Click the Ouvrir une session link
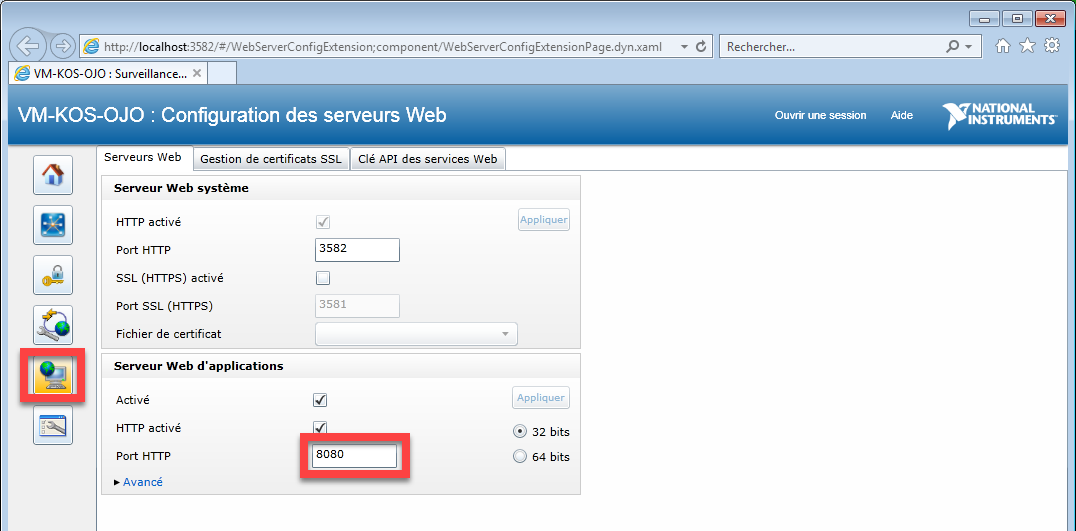 click(820, 115)
